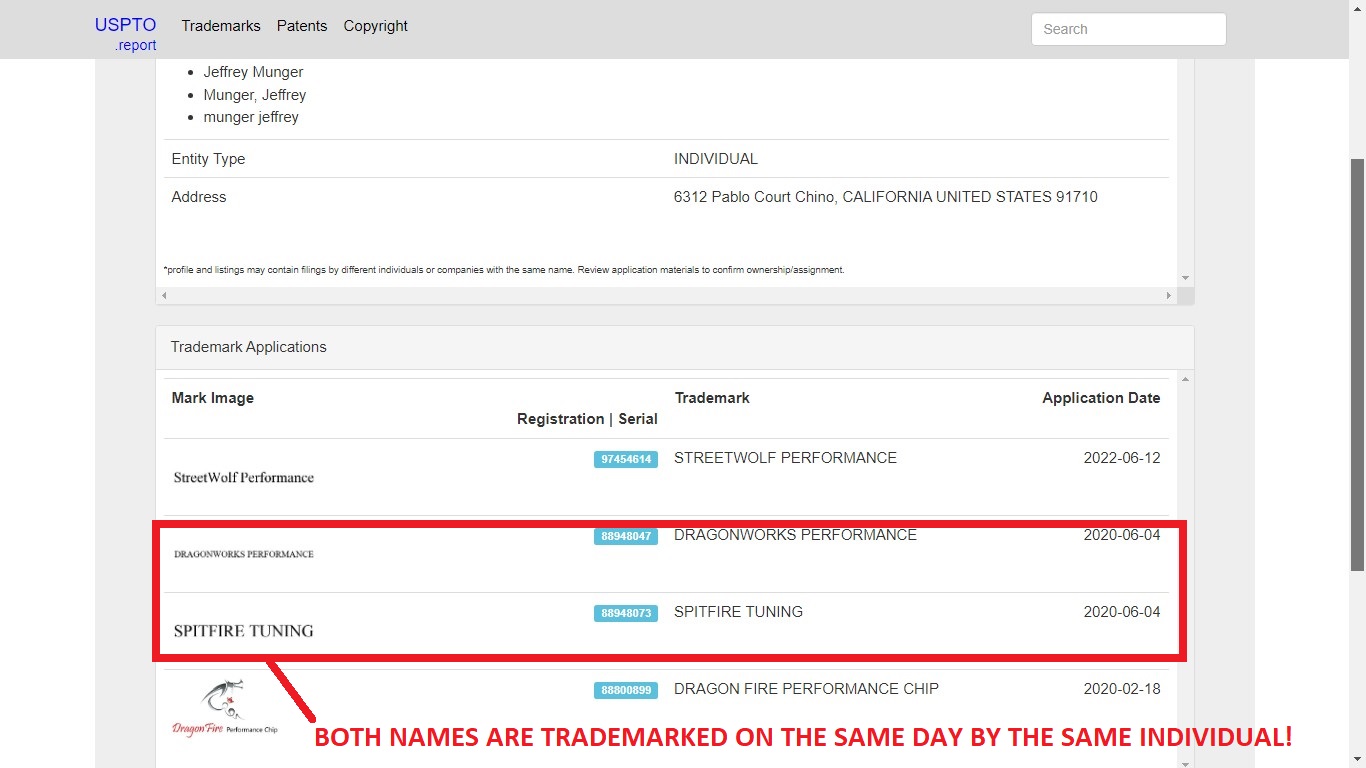This screenshot has width=1366, height=768.
Task: Open the Patents navigation item
Action: 302,26
